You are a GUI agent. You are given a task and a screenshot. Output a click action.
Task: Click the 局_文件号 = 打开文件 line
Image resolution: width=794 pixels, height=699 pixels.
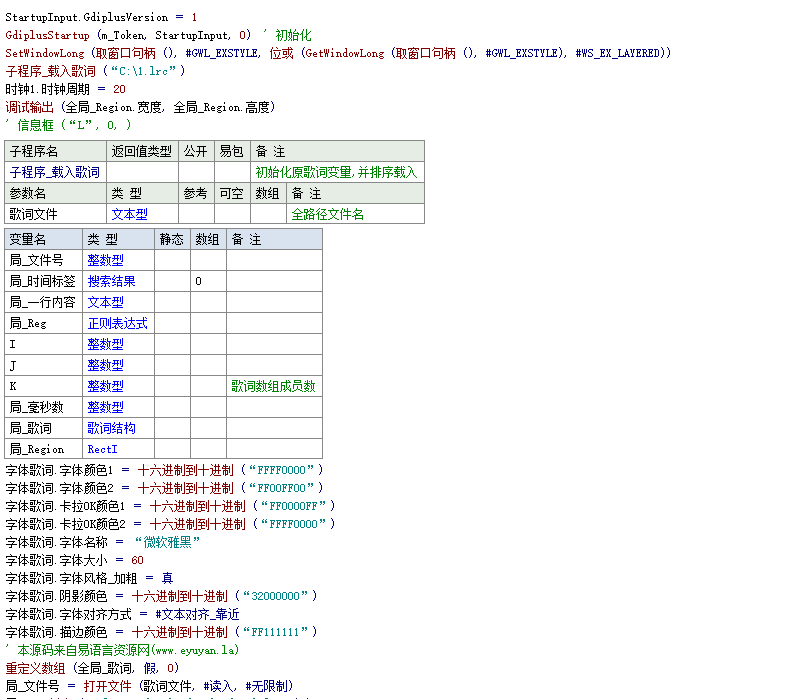pos(149,686)
